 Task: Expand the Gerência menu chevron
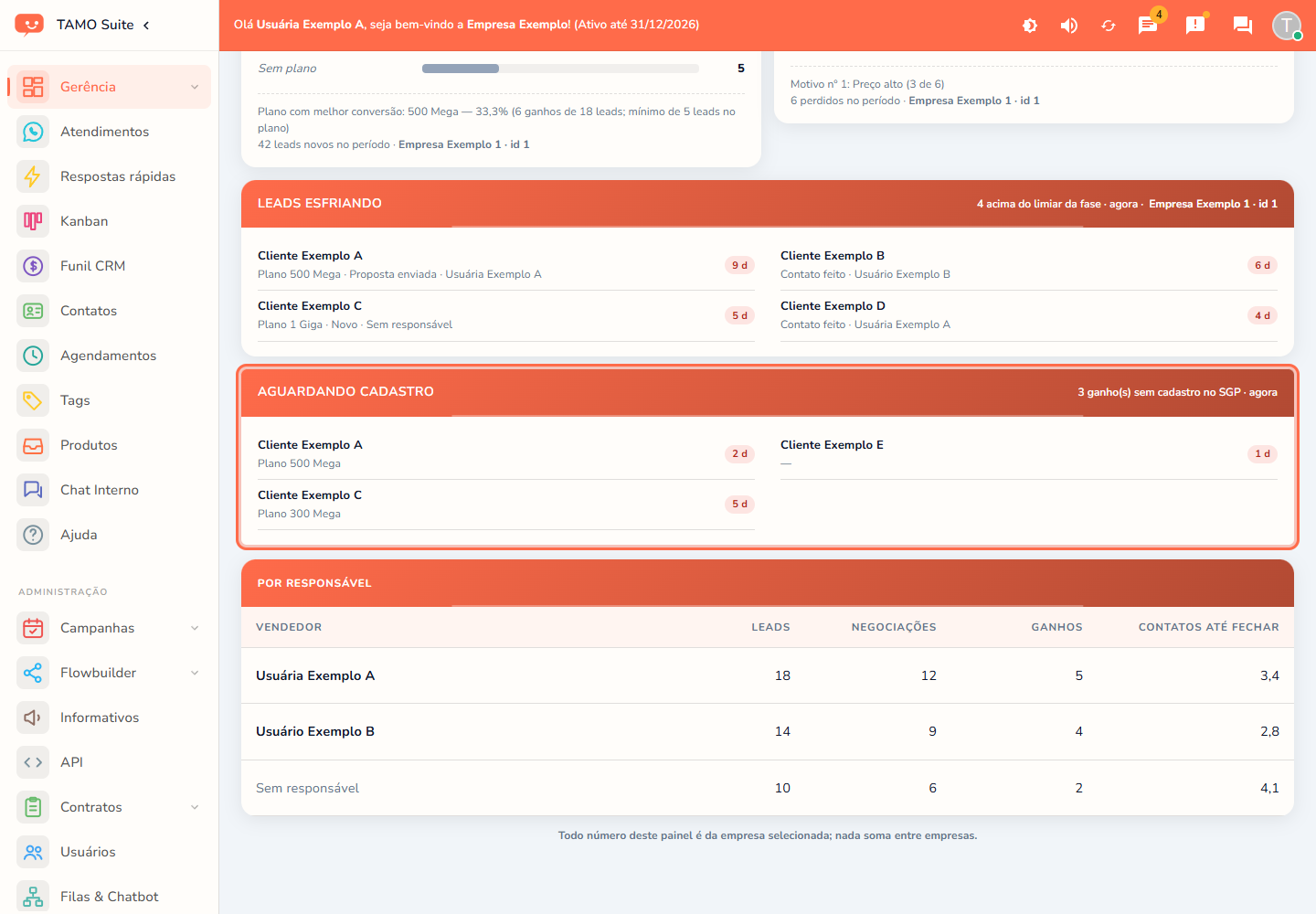click(195, 87)
